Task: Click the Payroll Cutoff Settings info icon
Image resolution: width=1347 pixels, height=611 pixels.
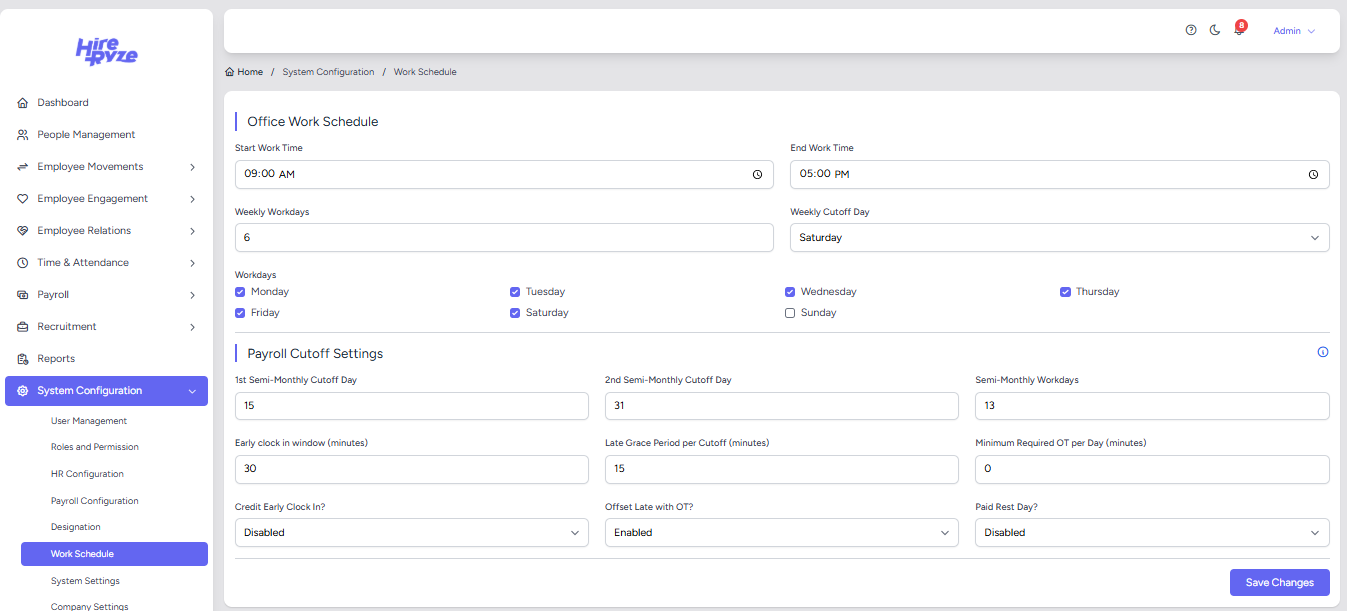Action: (1323, 352)
